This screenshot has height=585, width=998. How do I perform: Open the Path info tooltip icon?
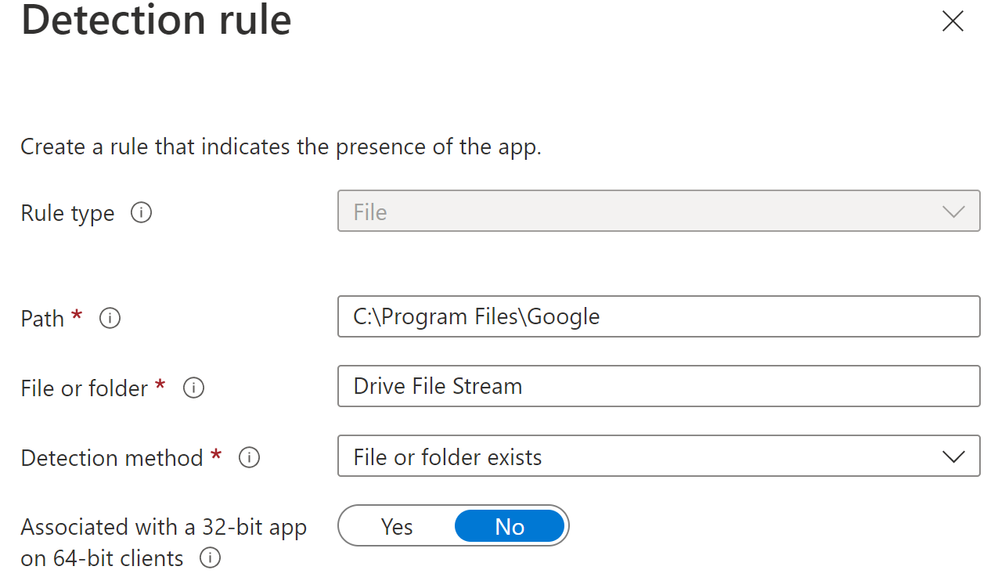pos(110,318)
